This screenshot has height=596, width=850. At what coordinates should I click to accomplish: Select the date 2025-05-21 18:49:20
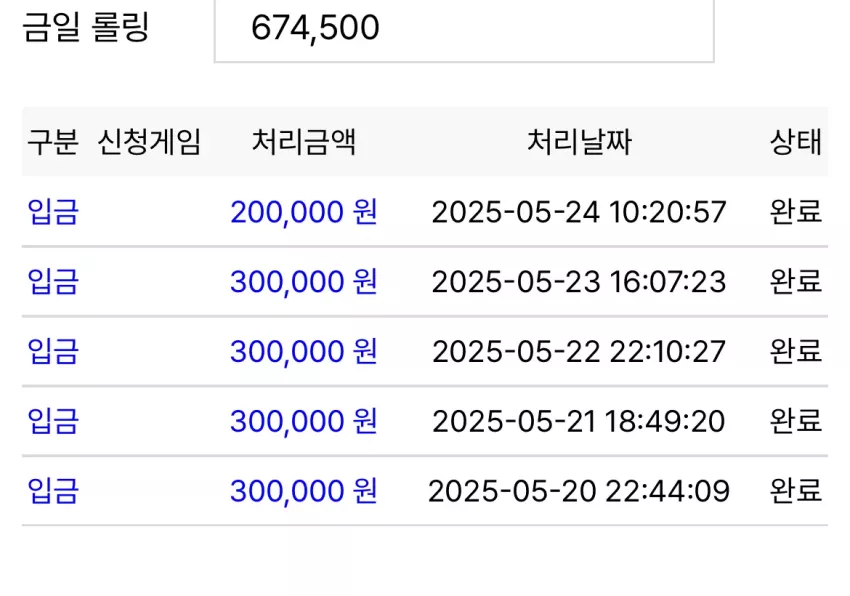click(x=579, y=421)
